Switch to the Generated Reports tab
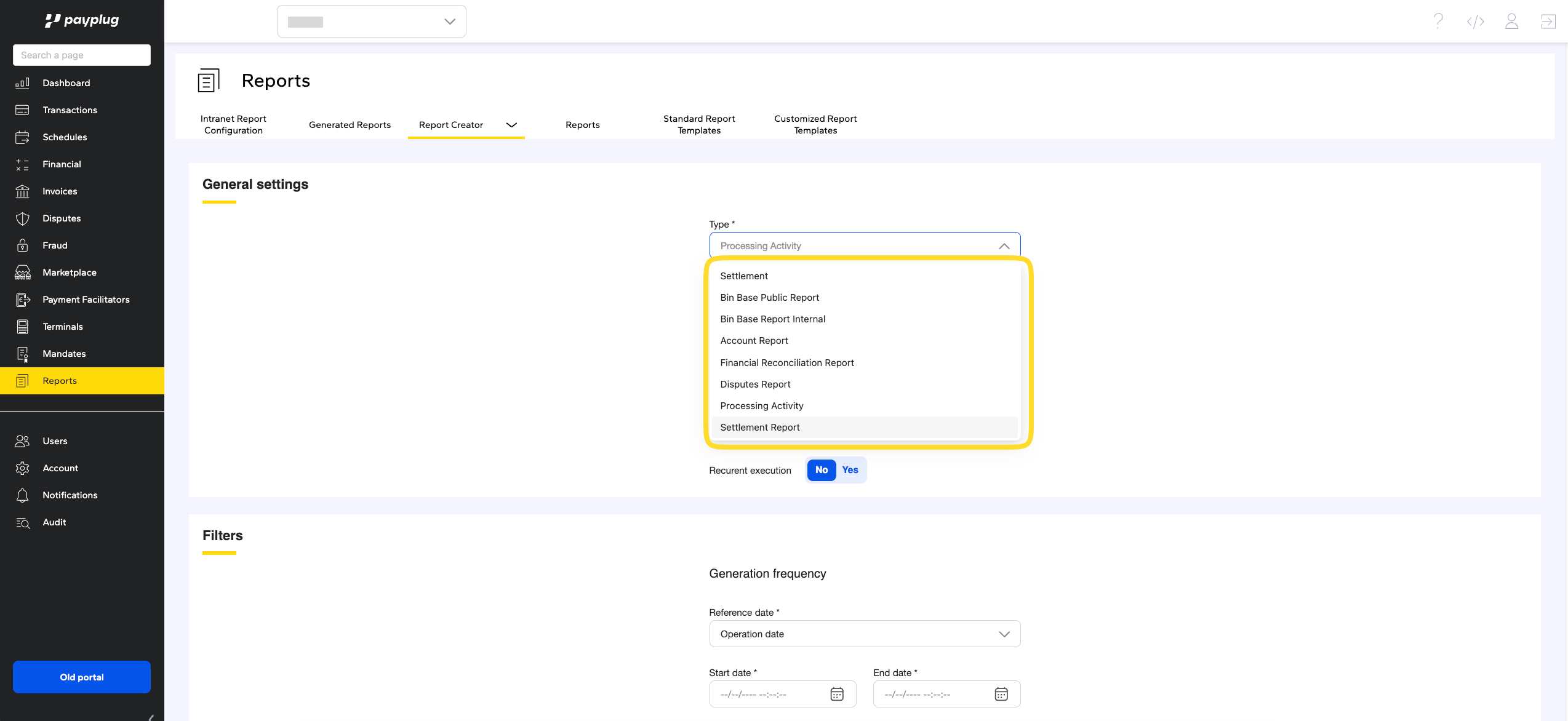The image size is (1568, 721). pos(350,125)
